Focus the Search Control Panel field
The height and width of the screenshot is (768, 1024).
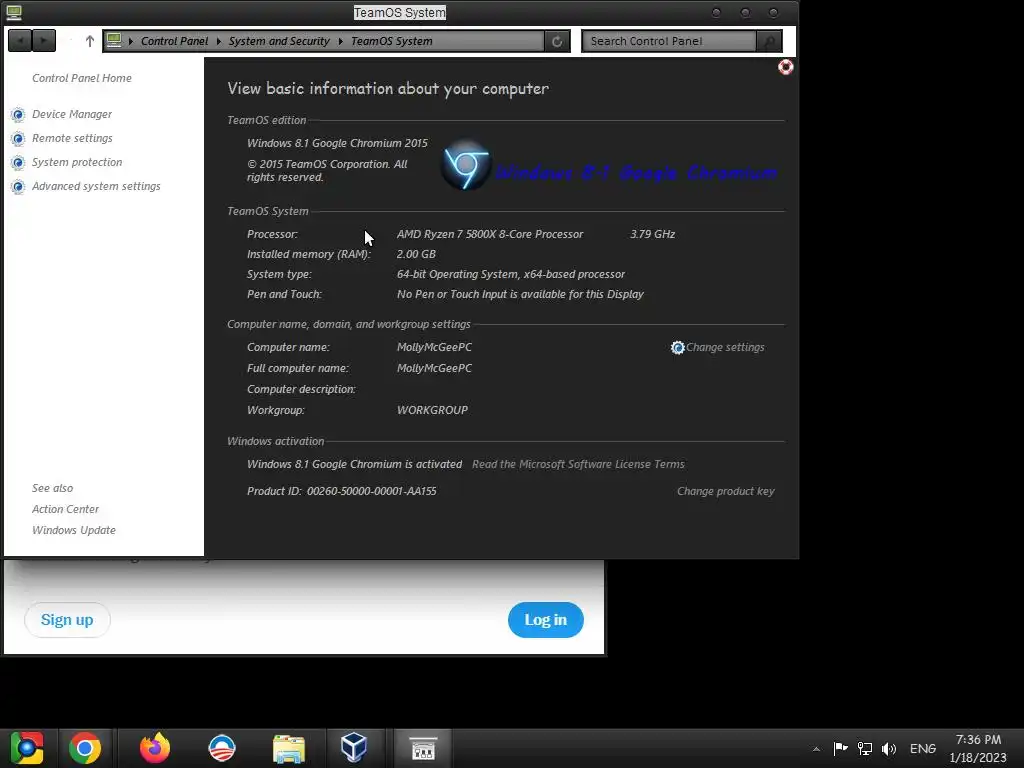(669, 41)
